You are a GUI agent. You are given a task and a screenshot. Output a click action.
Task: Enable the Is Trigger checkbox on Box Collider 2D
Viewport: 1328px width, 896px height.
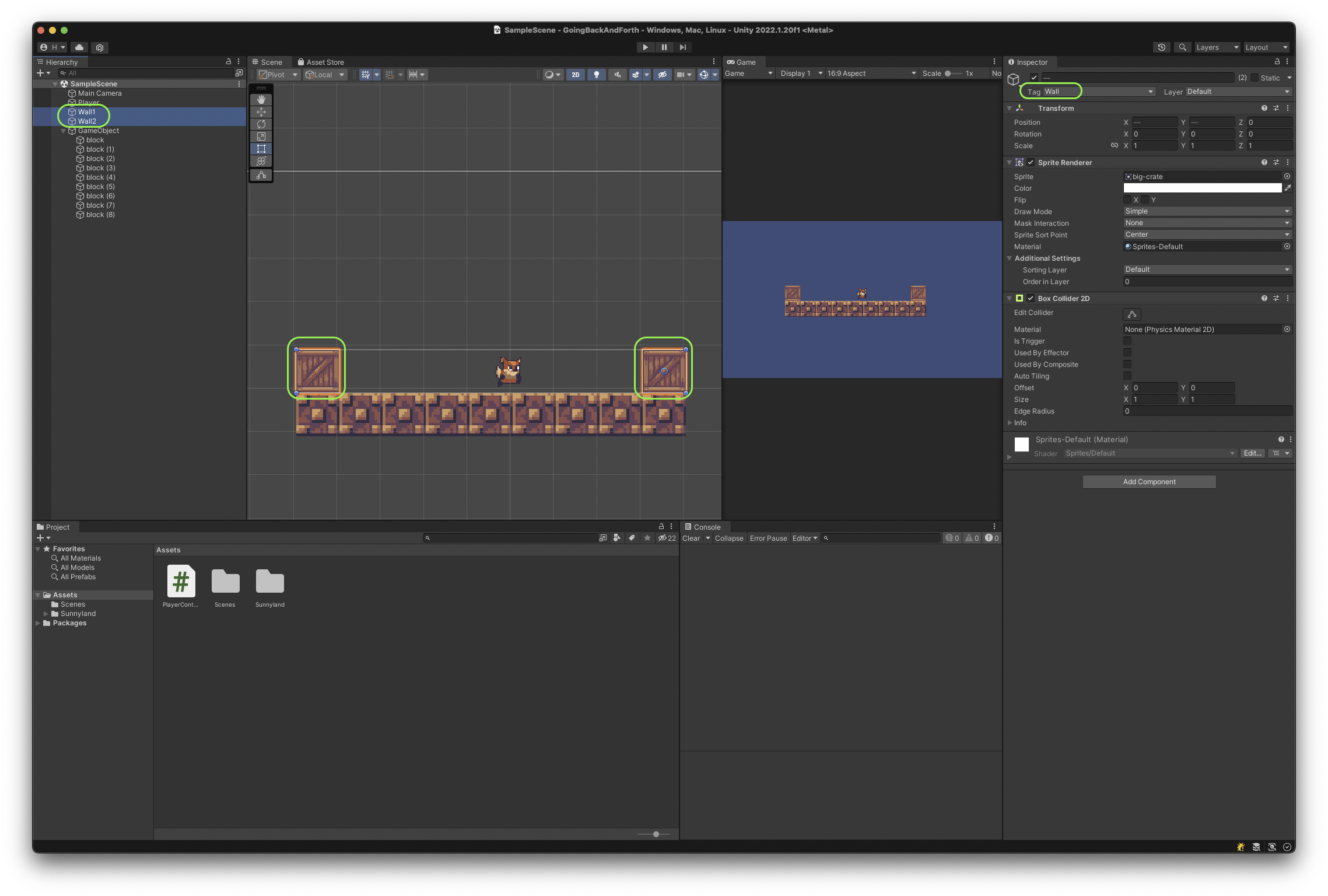click(x=1127, y=341)
